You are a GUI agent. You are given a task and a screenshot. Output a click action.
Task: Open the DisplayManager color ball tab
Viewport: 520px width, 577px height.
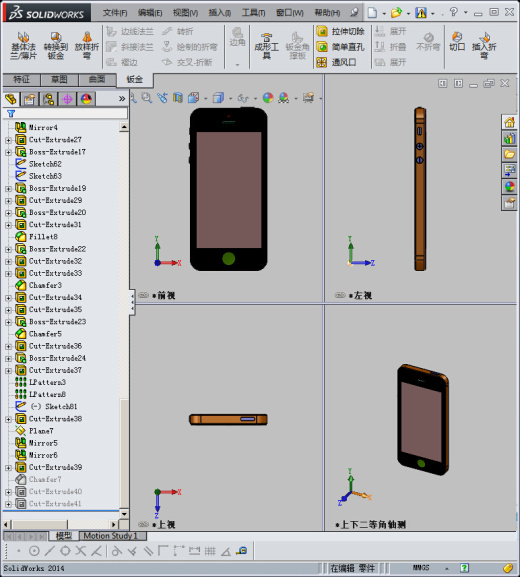coord(86,99)
